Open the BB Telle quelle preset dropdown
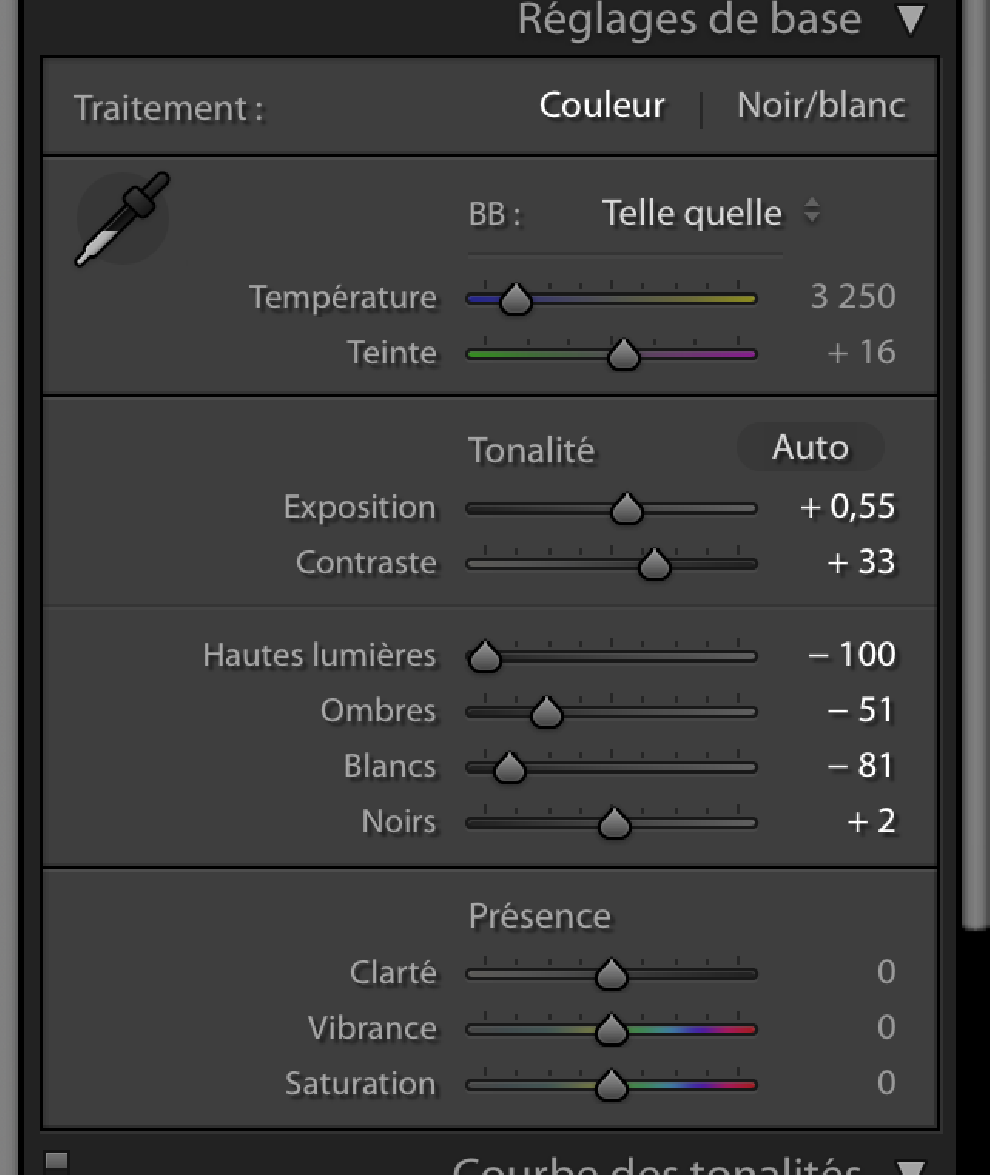The width and height of the screenshot is (990, 1175). 710,213
